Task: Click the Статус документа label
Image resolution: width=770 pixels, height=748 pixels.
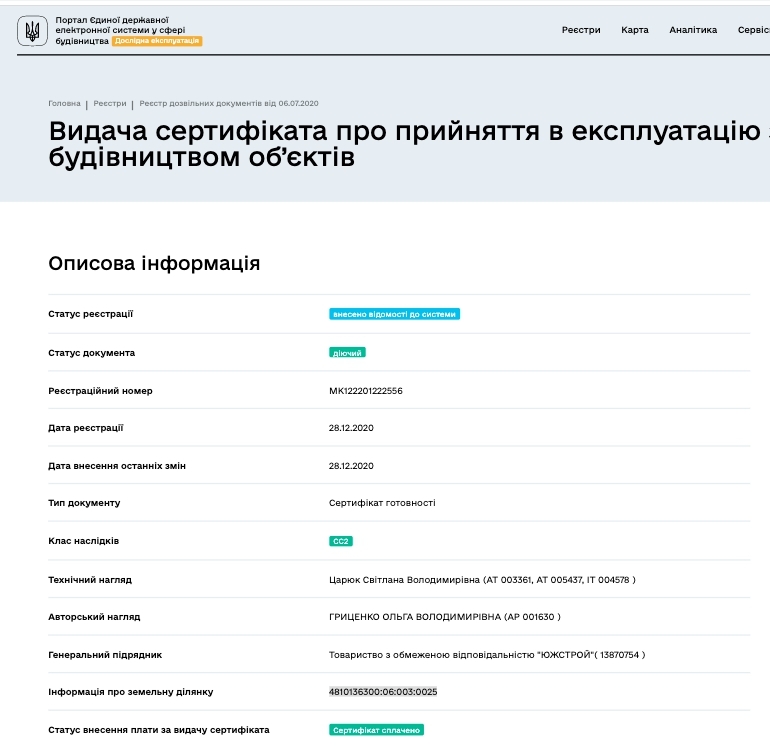Action: tap(91, 353)
